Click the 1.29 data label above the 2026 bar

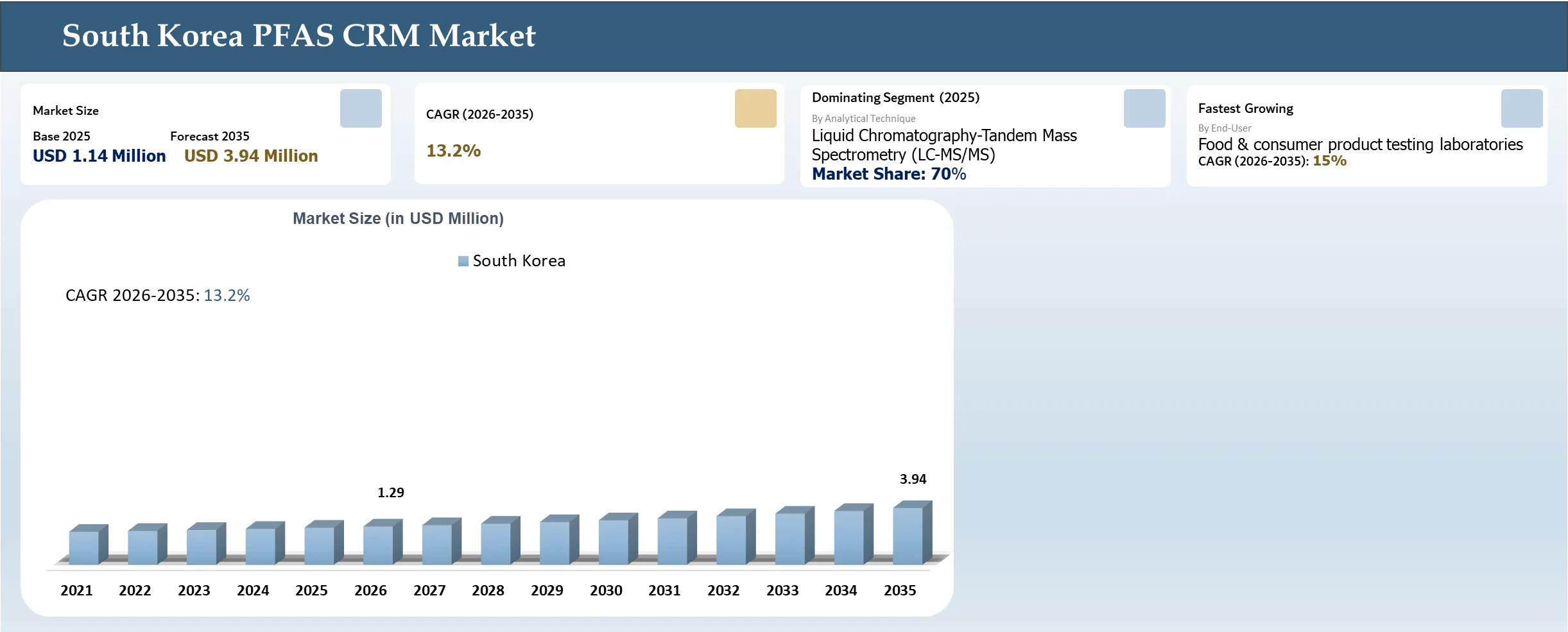390,493
